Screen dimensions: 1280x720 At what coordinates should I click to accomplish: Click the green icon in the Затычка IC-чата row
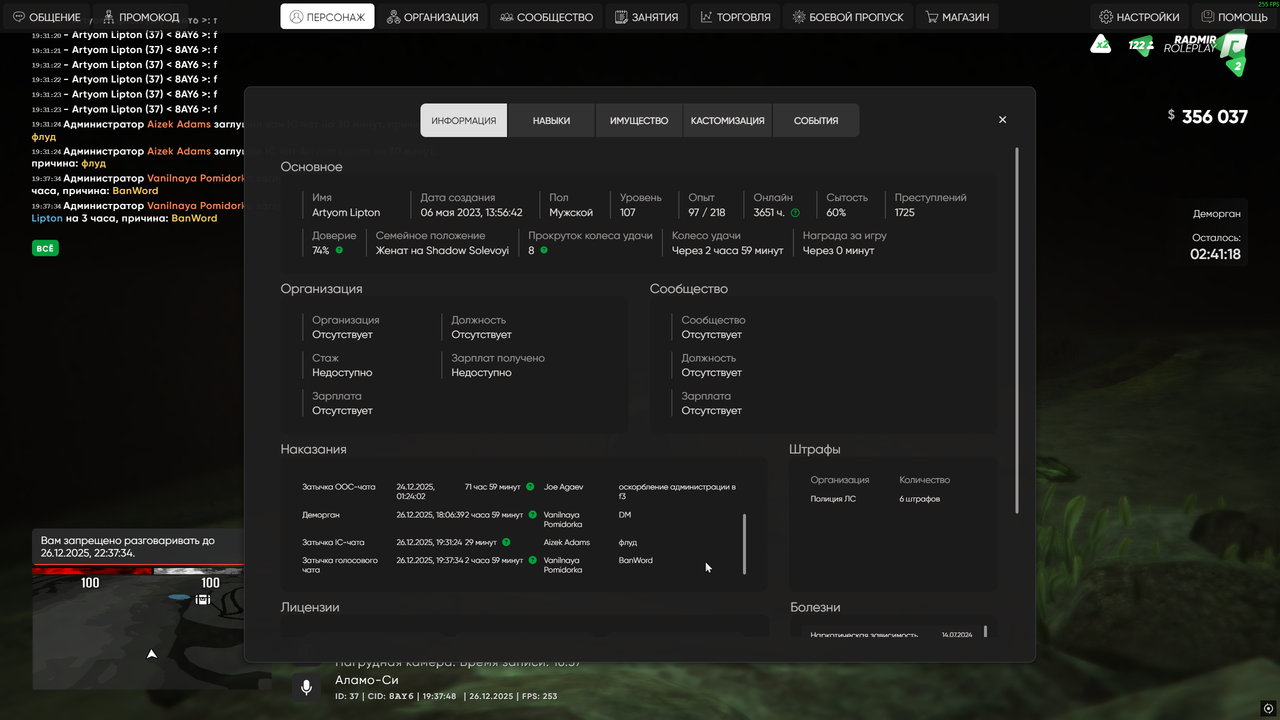pos(506,542)
